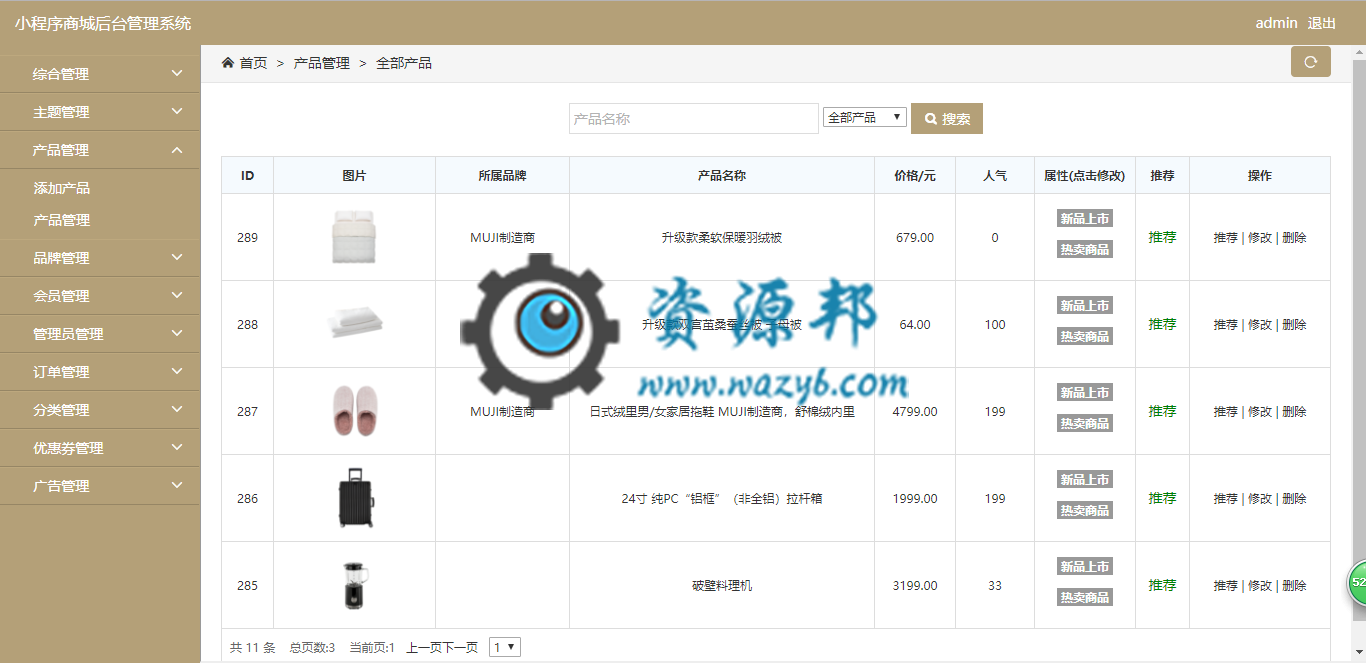Click 修改 for product 285
The height and width of the screenshot is (663, 1366).
click(x=1260, y=586)
